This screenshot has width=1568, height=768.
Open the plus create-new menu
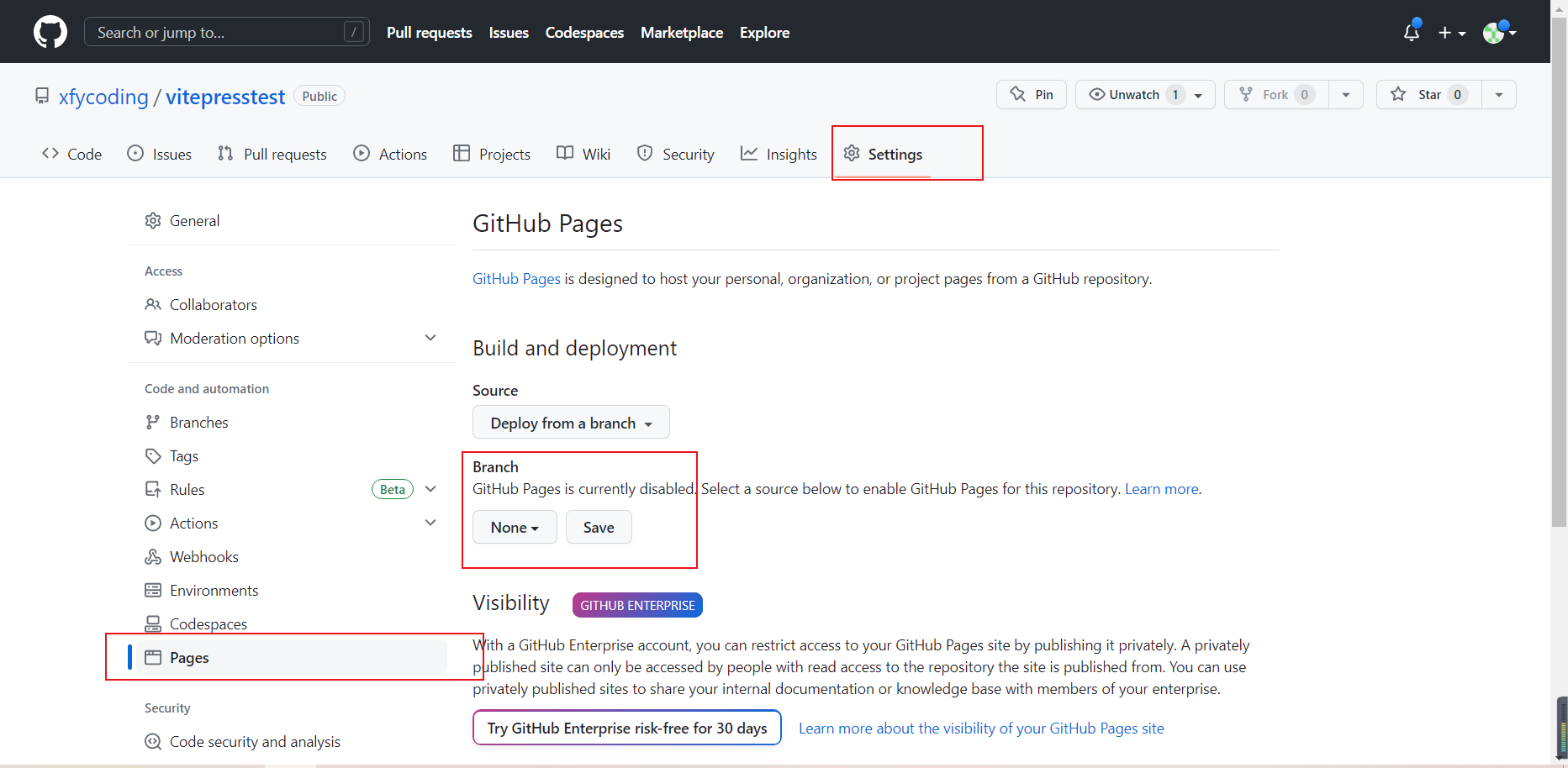(1452, 33)
